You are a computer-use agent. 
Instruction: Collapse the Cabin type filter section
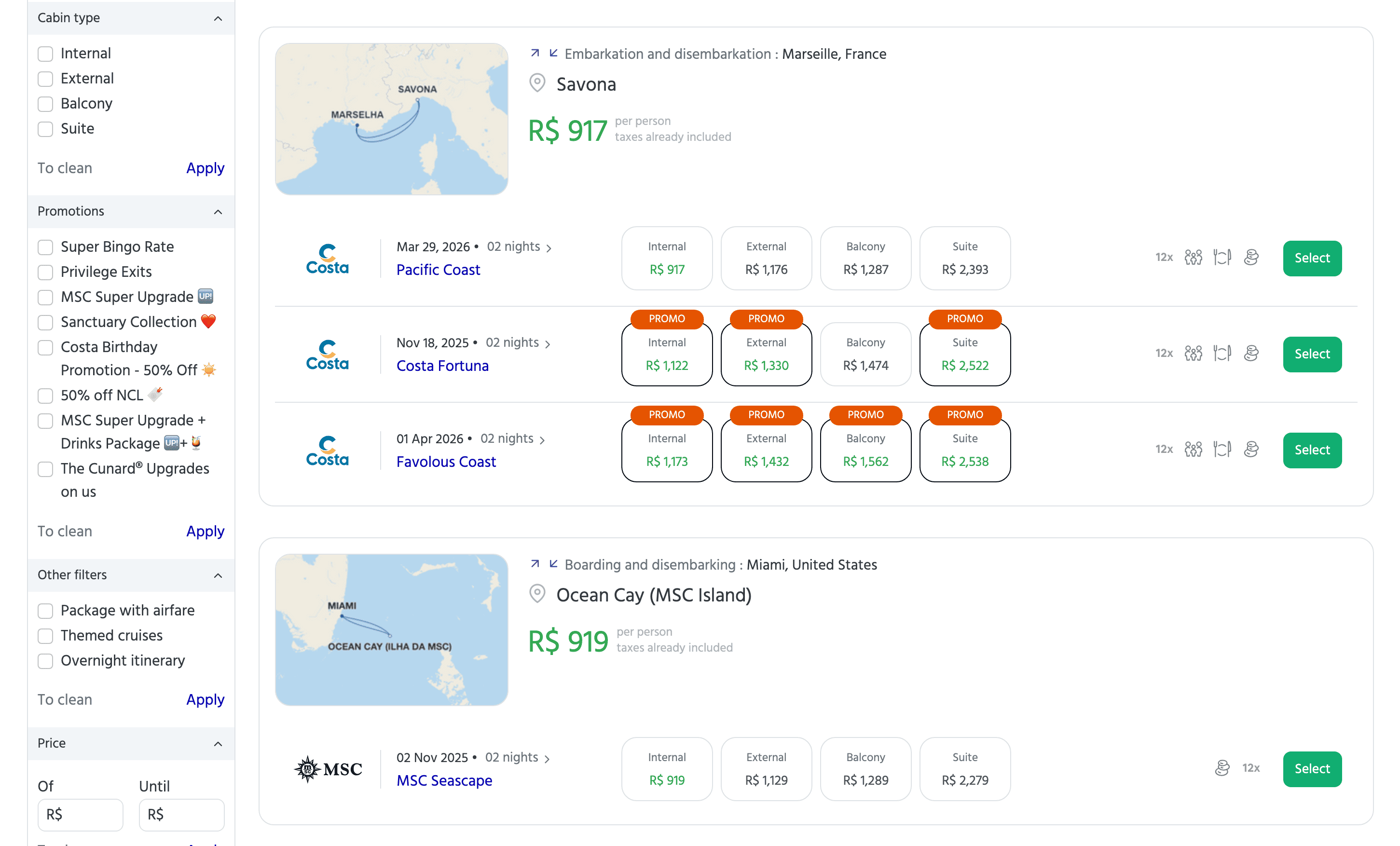218,18
